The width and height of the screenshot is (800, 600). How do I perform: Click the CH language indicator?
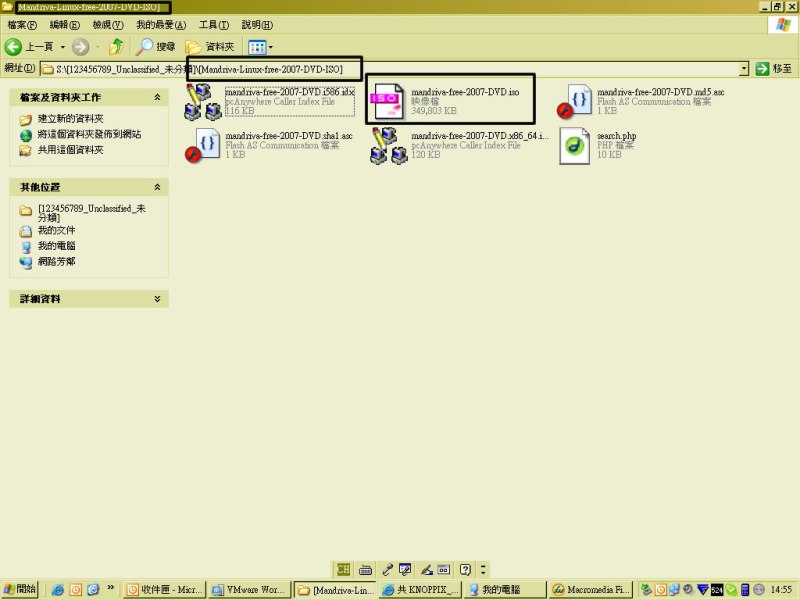coord(343,569)
